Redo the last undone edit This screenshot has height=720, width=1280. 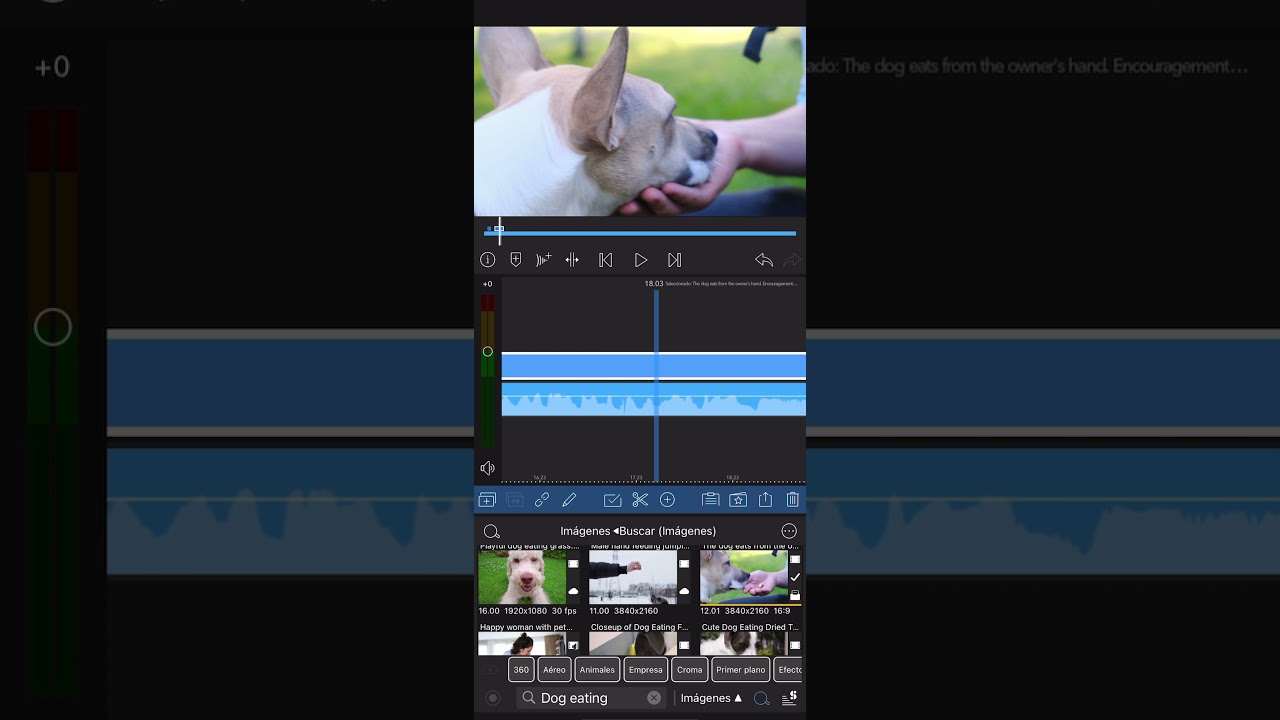tap(792, 260)
